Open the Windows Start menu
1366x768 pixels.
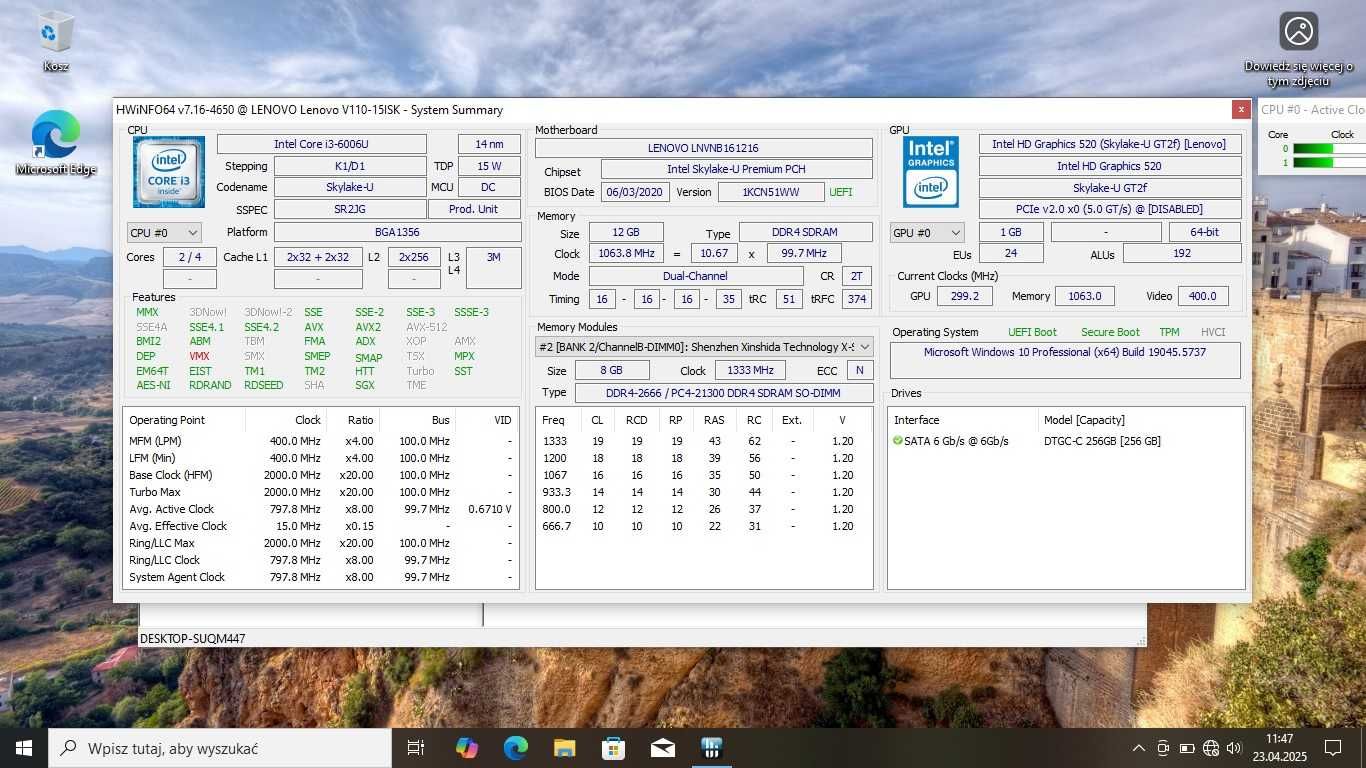pos(23,748)
